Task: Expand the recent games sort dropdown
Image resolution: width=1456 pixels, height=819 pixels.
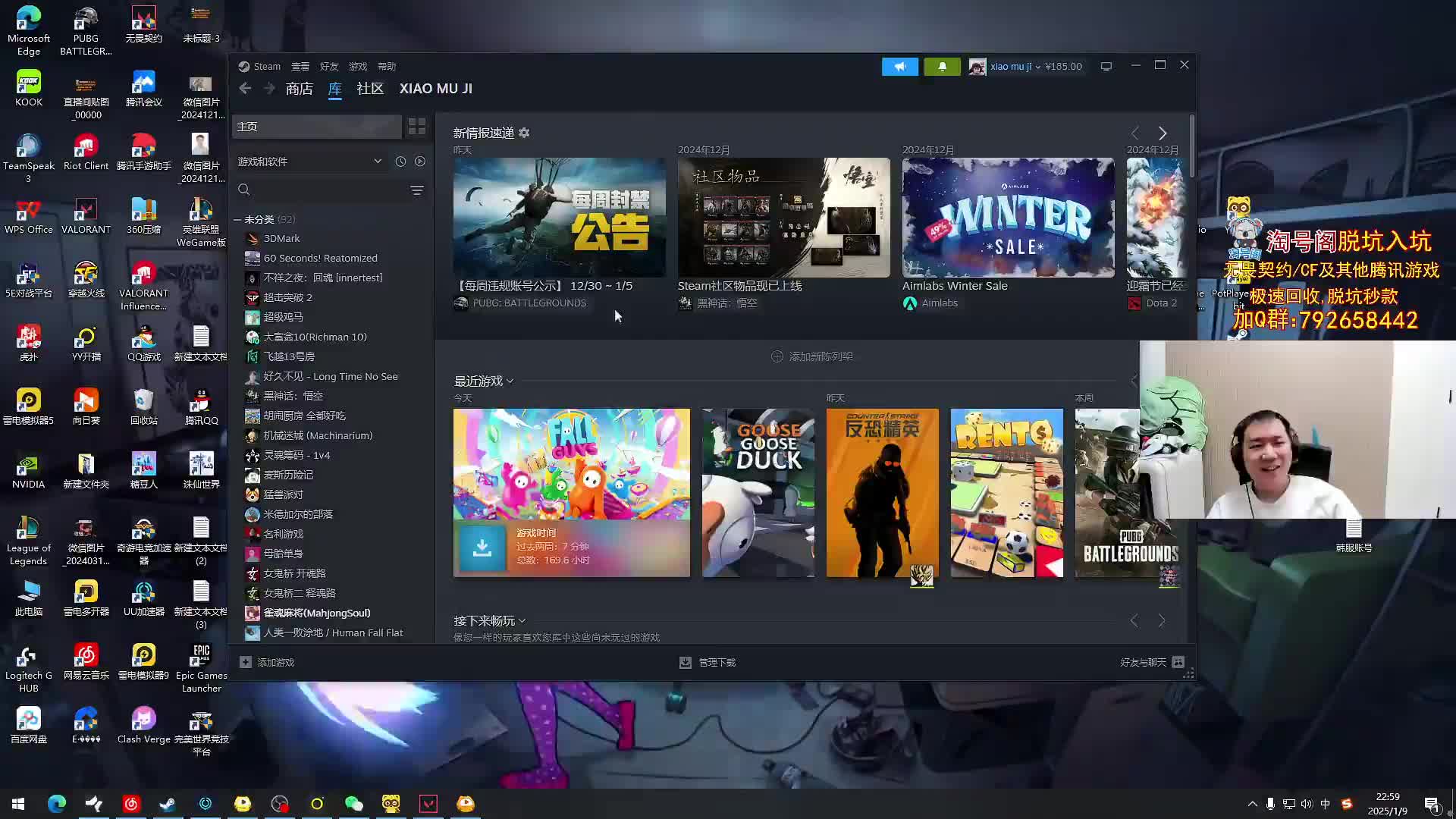Action: click(x=510, y=381)
